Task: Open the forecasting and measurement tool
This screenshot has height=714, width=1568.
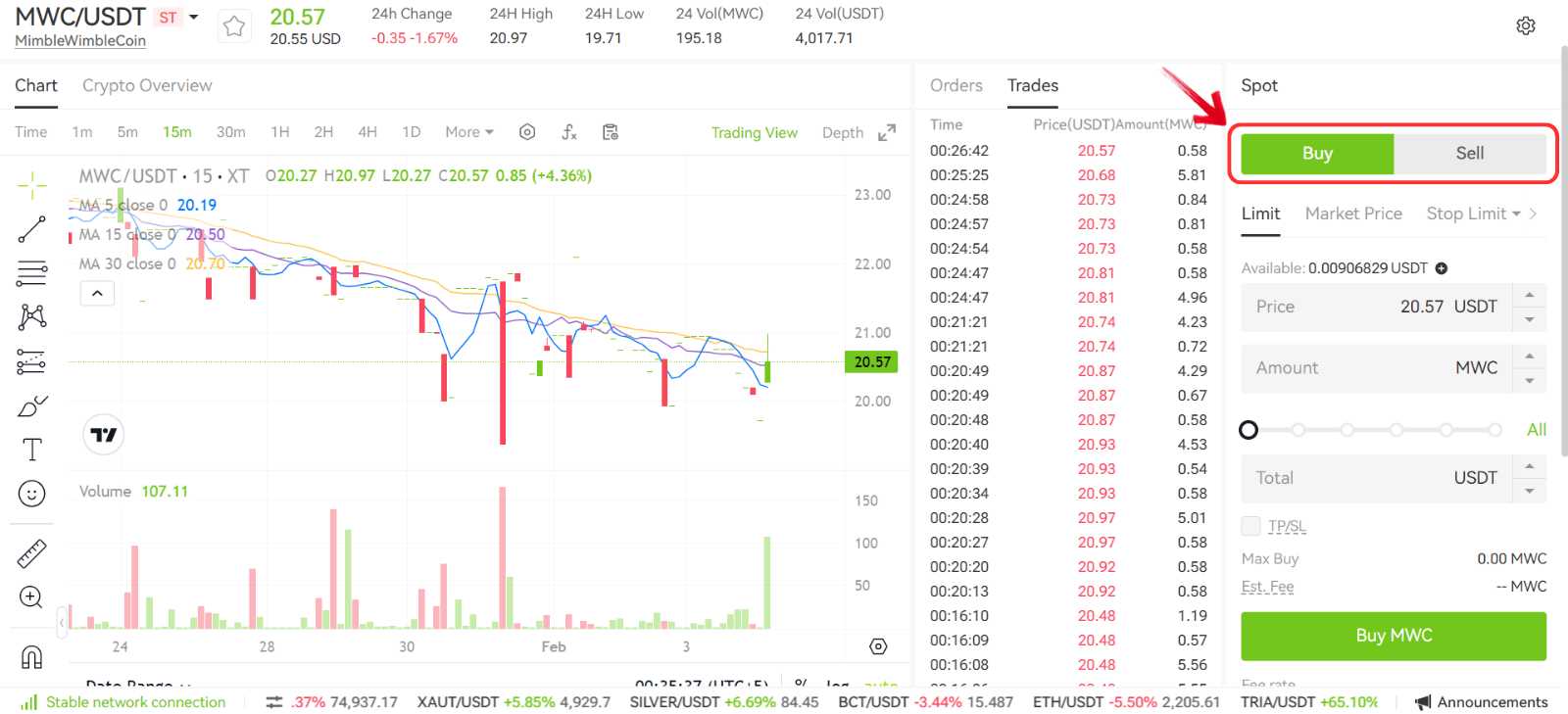Action: [31, 361]
